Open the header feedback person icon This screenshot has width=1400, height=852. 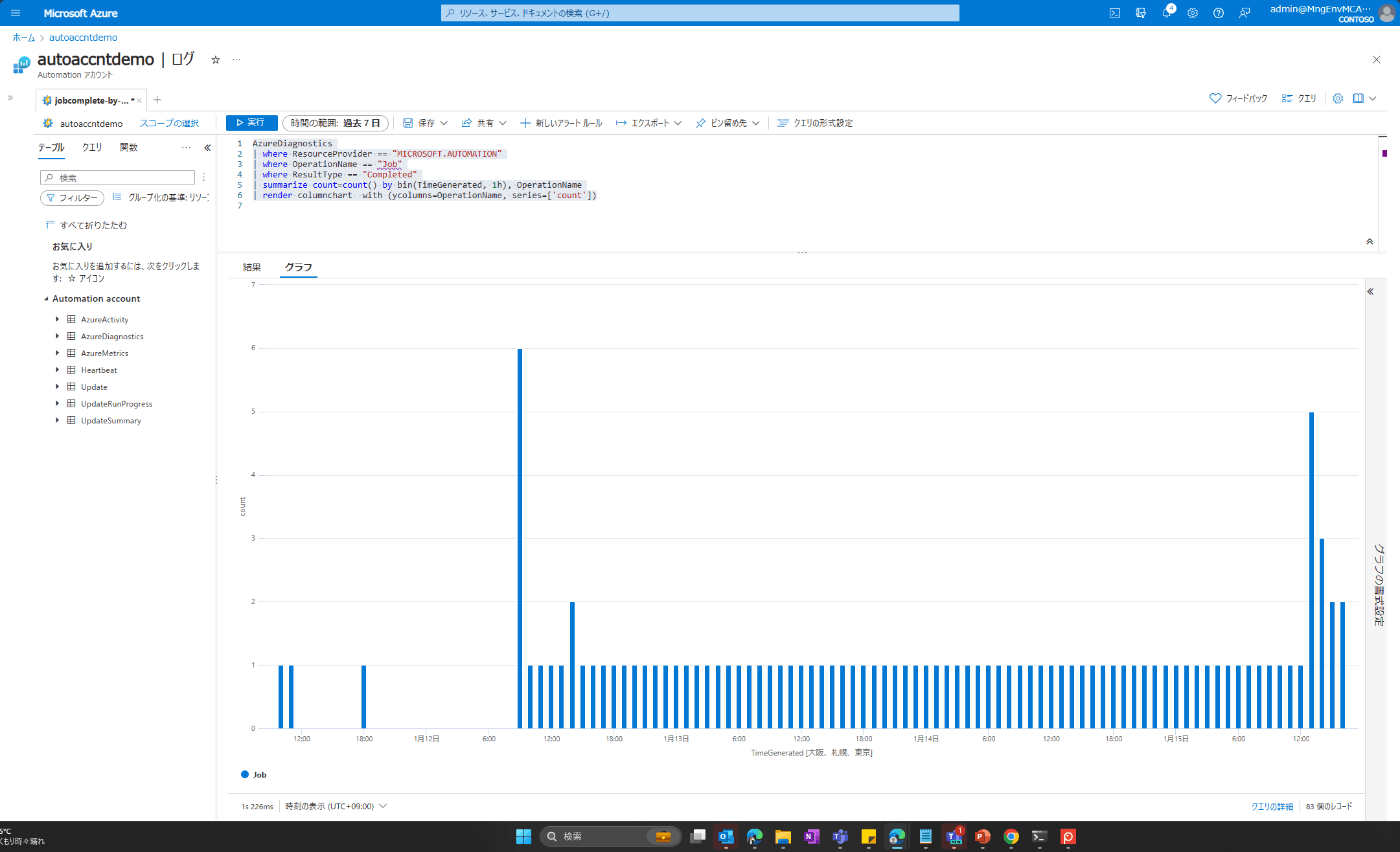[x=1245, y=13]
